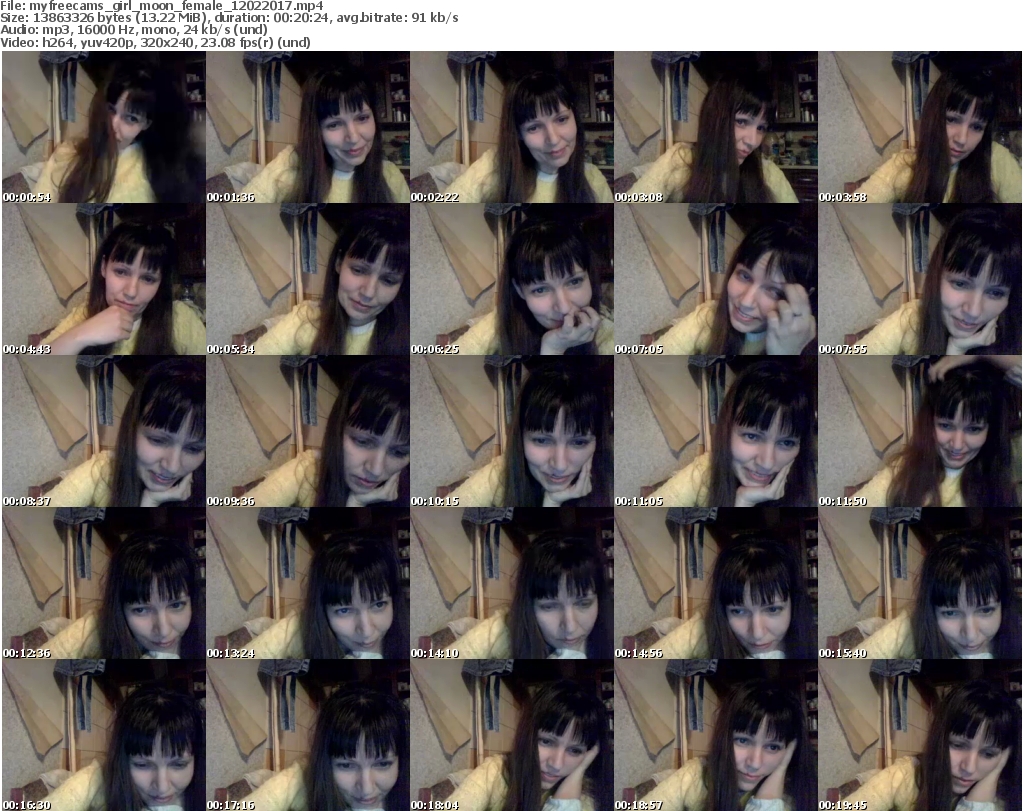
Task: Select thumbnail frame at 00:07:55
Action: pos(920,279)
